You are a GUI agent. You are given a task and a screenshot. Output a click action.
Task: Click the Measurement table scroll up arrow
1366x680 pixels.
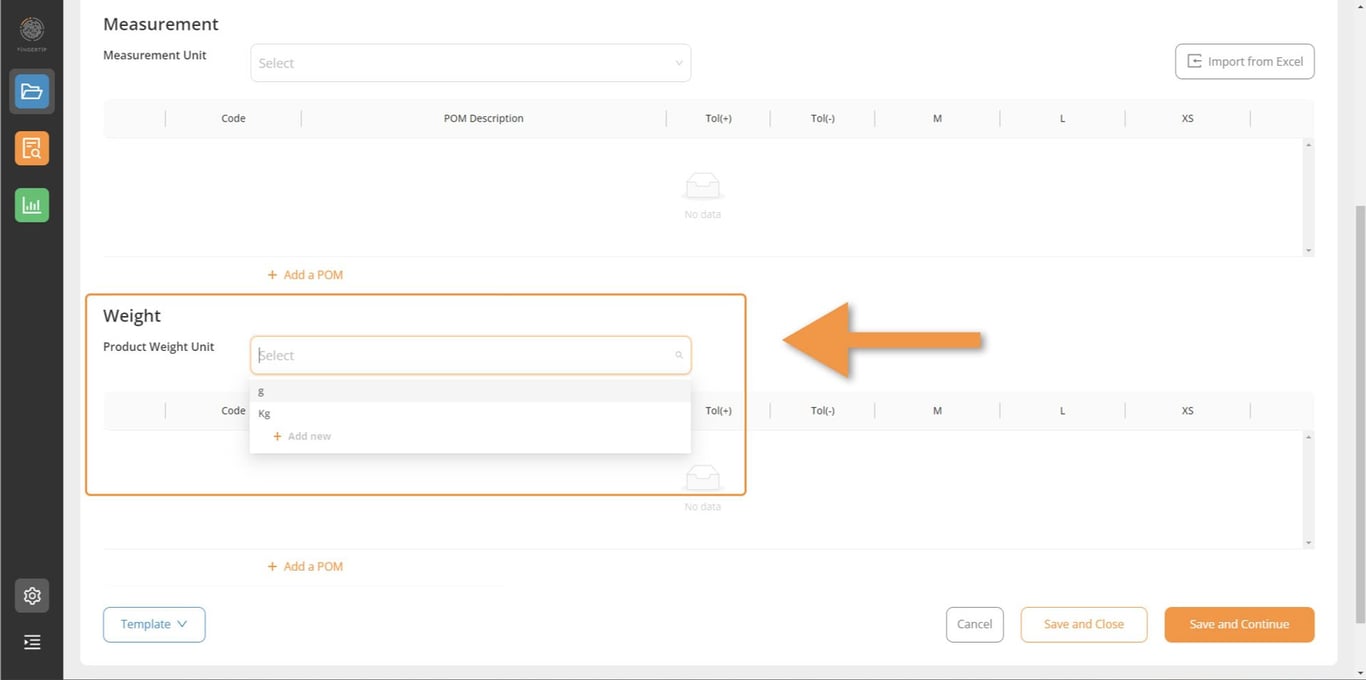(x=1309, y=145)
